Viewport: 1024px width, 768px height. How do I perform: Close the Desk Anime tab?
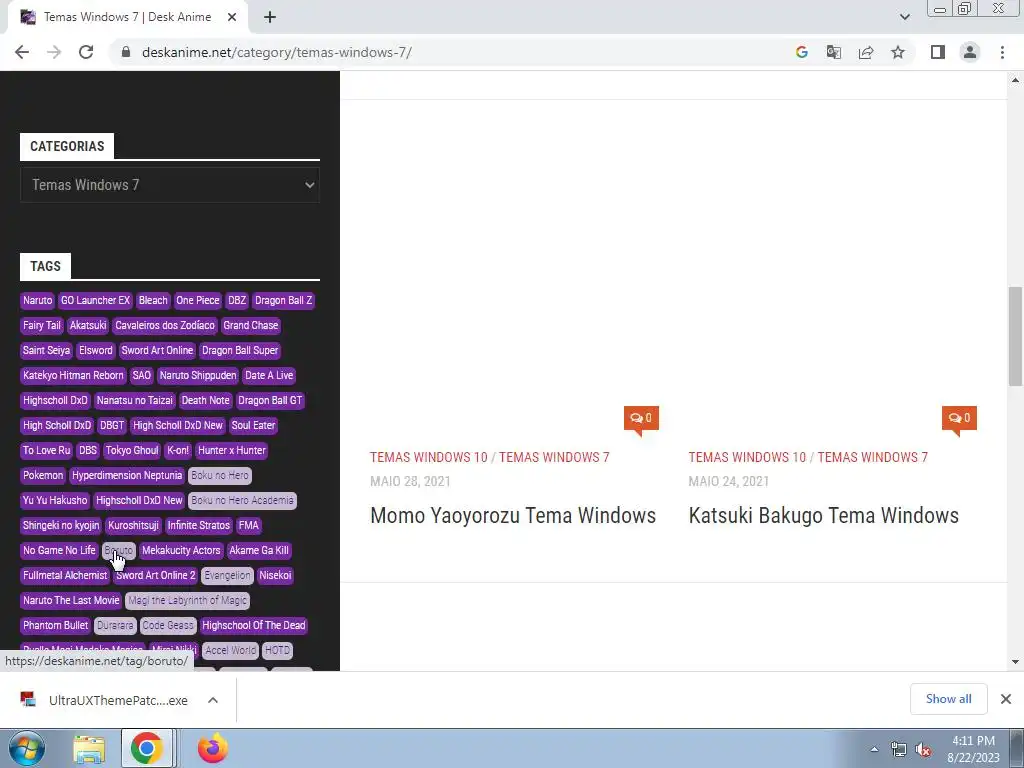point(232,17)
